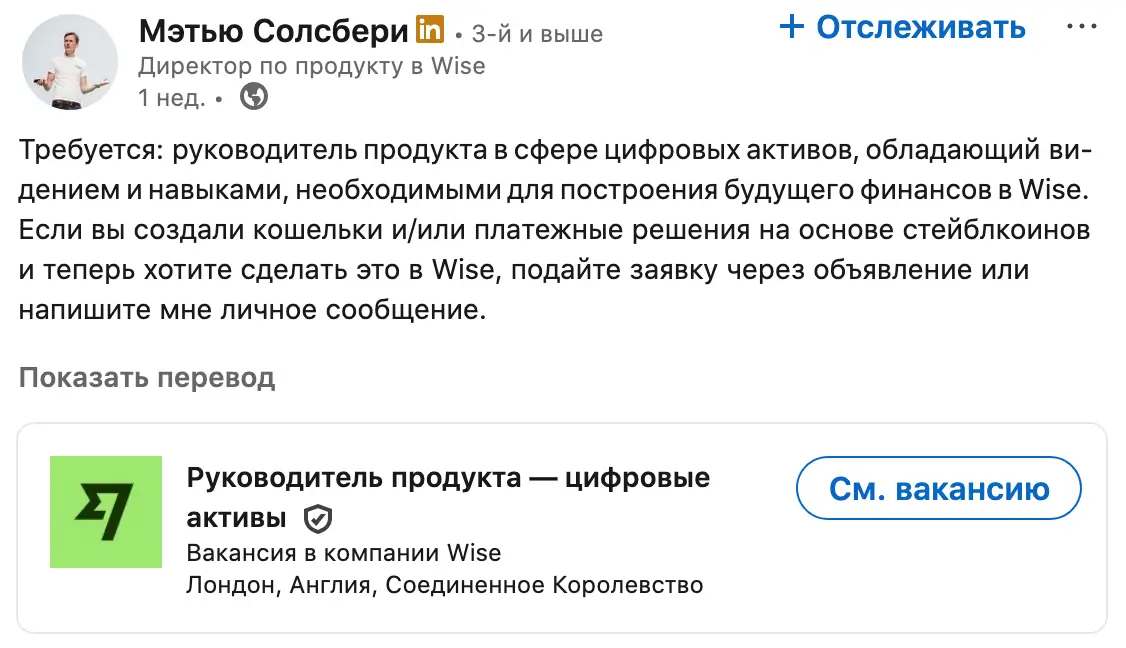Click the green Wise company logo

[x=106, y=511]
